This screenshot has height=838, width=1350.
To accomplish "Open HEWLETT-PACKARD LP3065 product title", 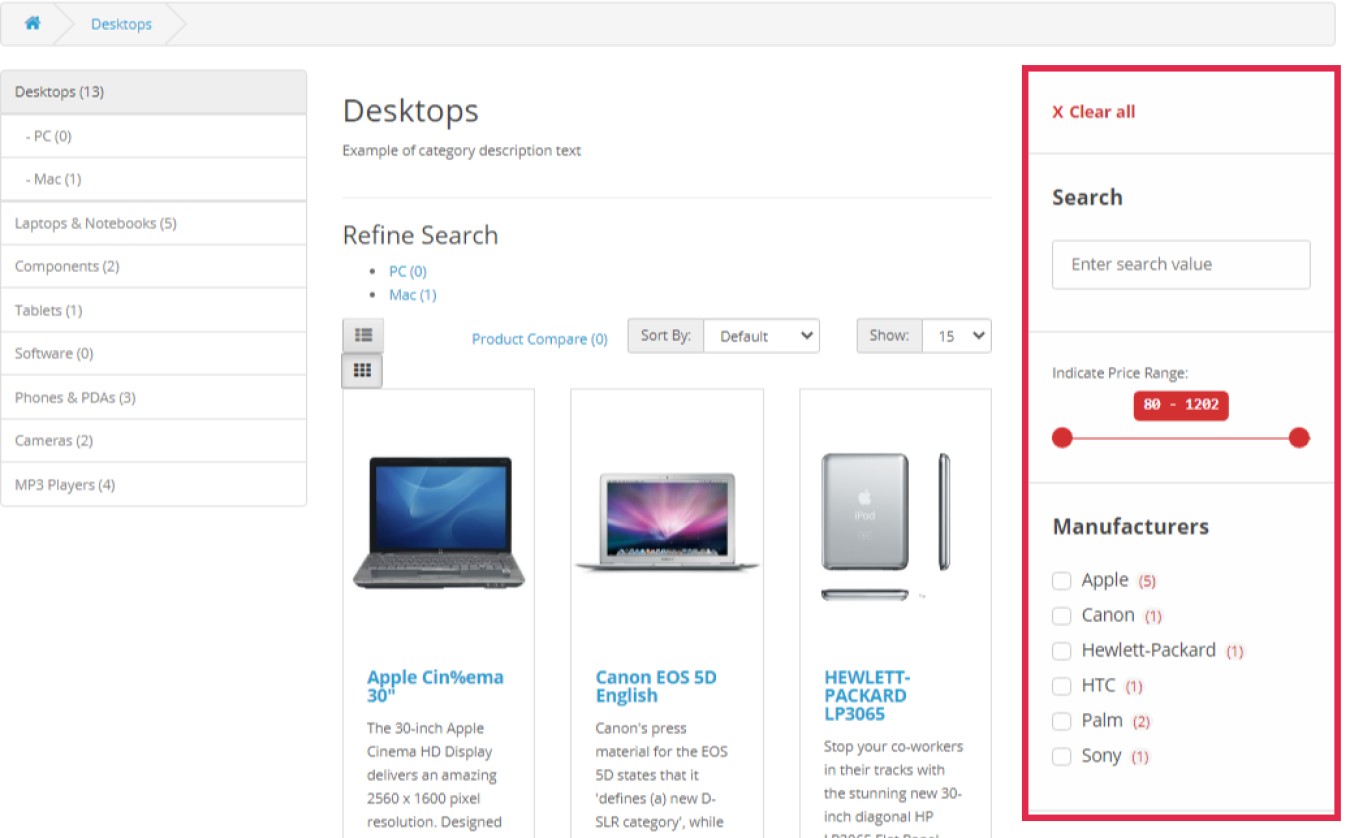I will pos(866,695).
